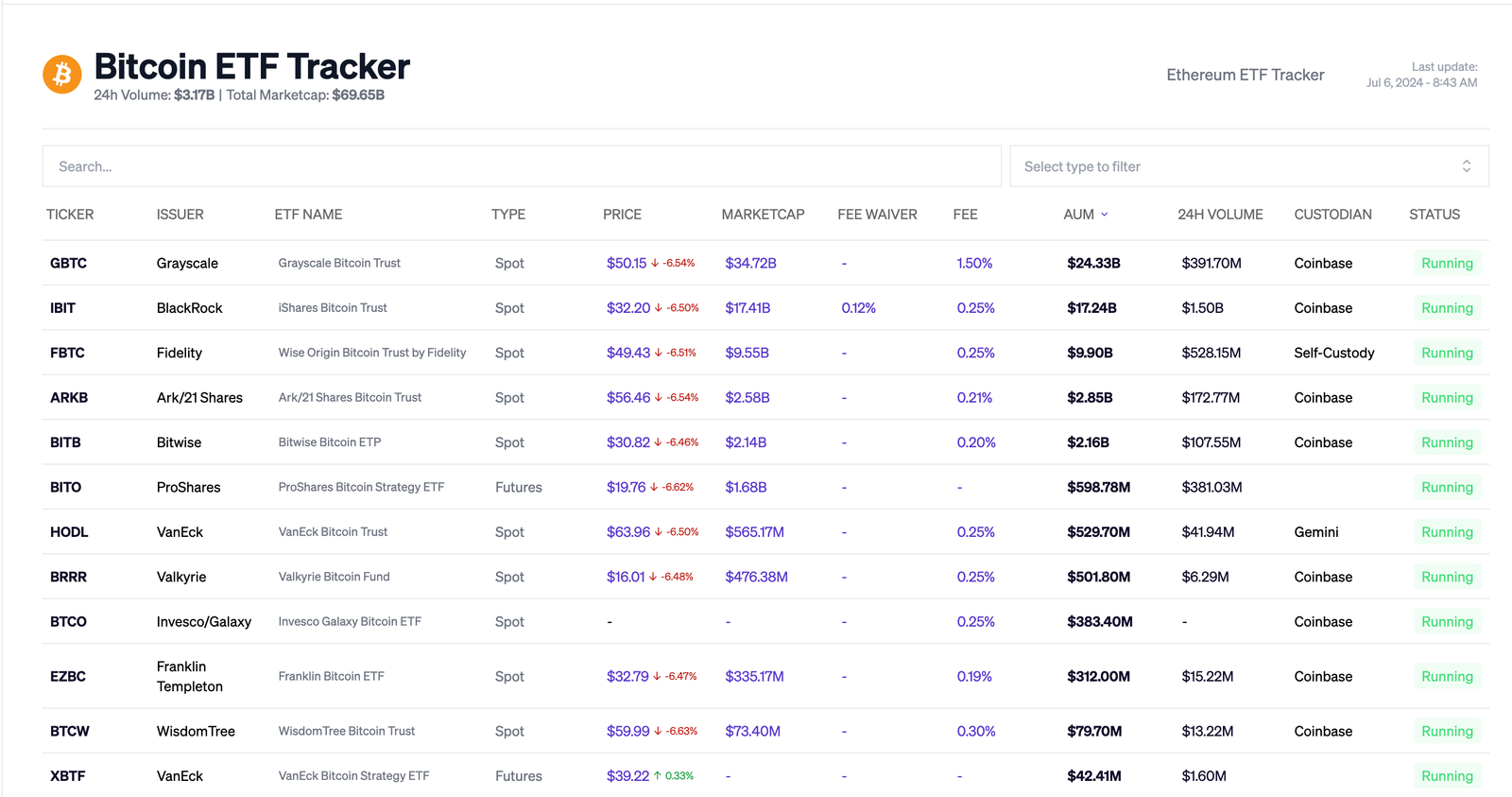Click the orange Bitcoin logo icon
The image size is (1512, 797).
(x=62, y=74)
